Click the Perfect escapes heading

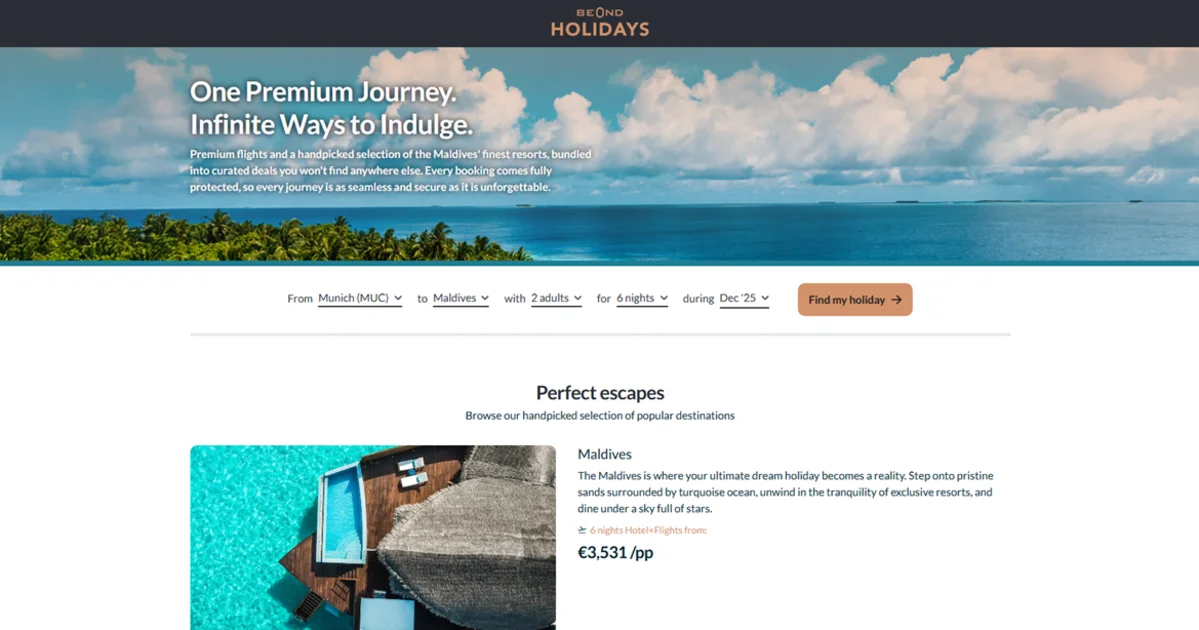click(x=600, y=392)
